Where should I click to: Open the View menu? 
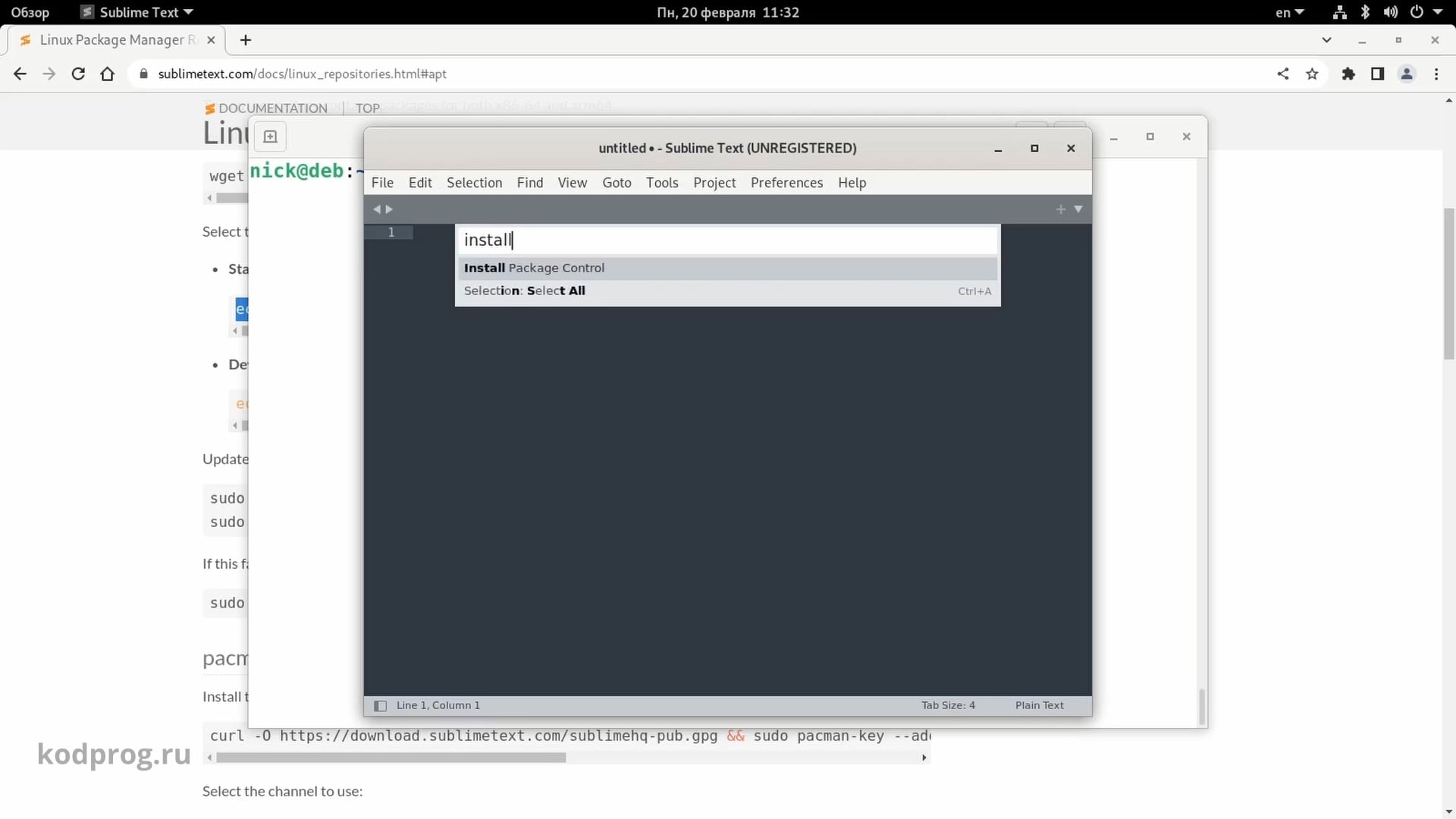(x=573, y=183)
